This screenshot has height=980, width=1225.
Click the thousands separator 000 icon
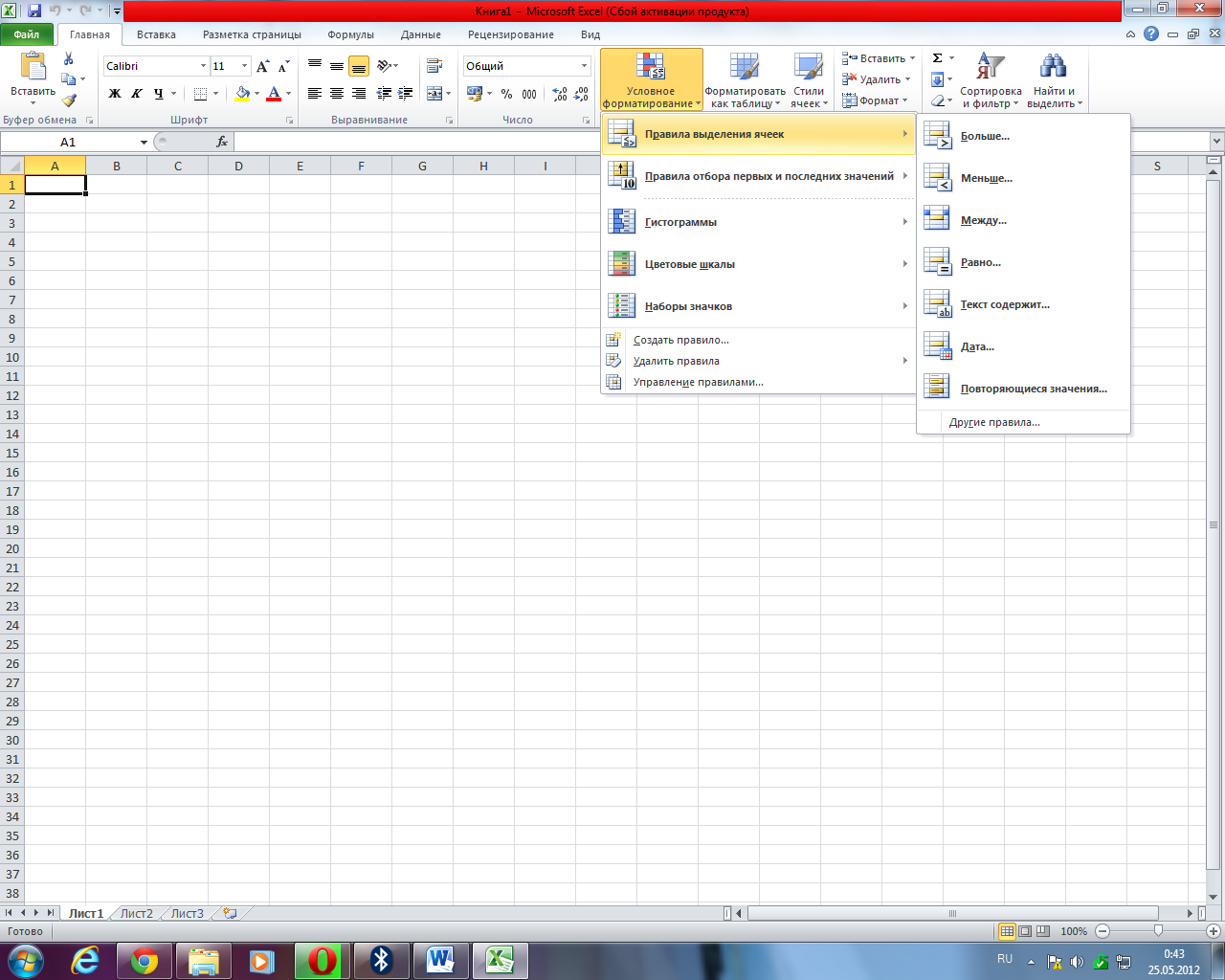529,94
